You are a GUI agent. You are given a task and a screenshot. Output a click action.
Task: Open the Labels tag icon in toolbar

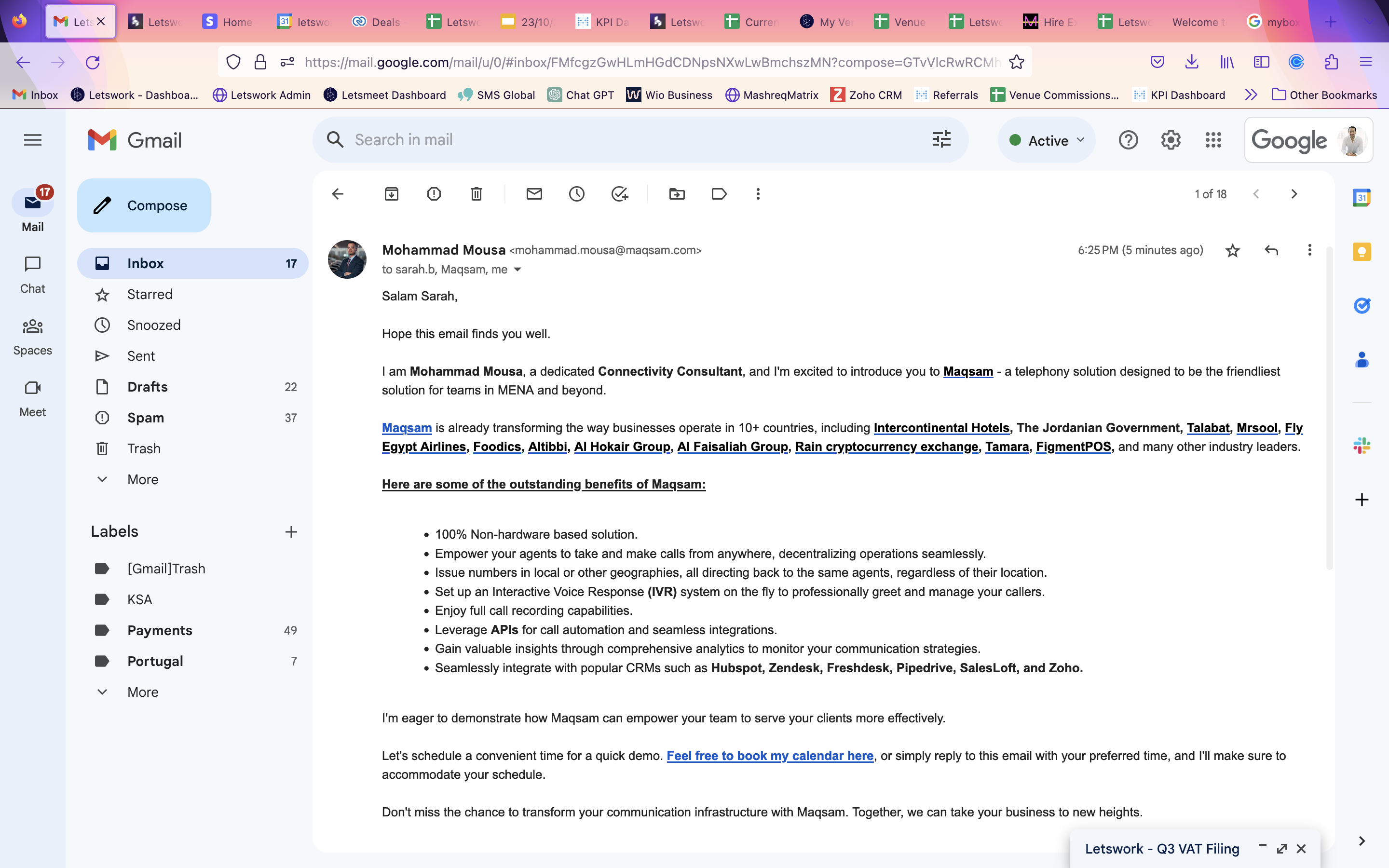point(719,194)
